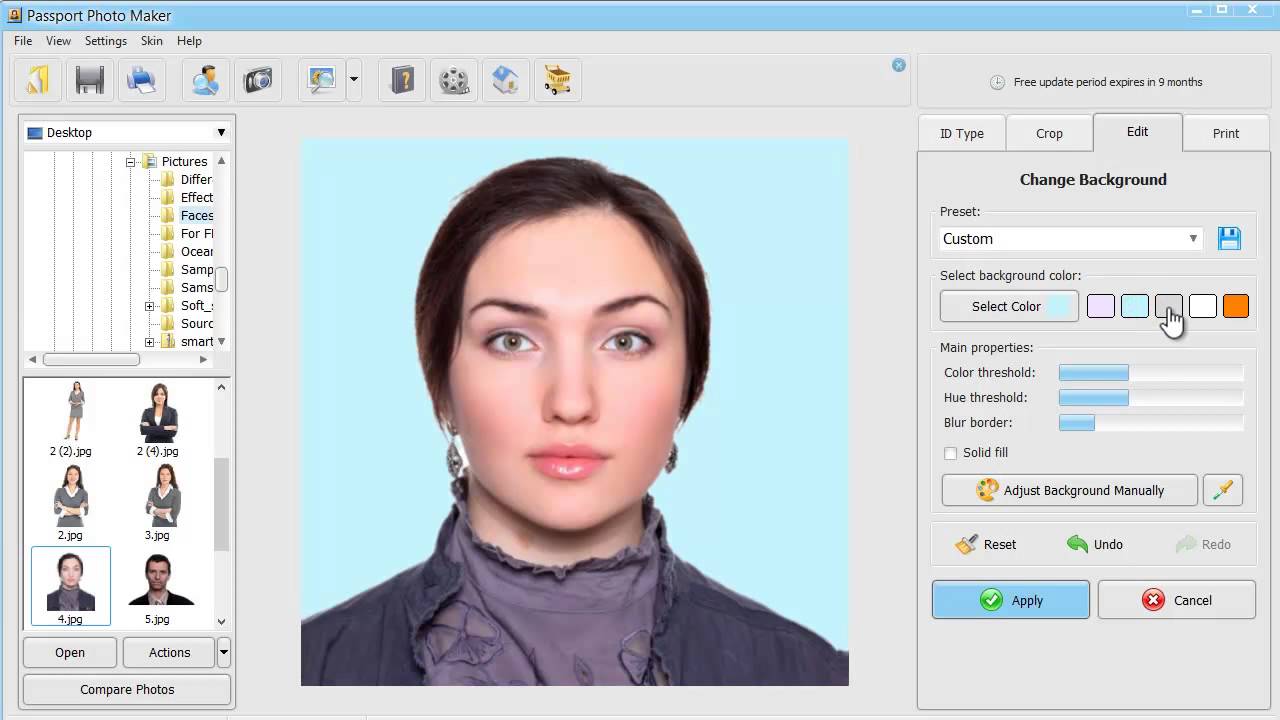Select the 5.jpg man thumbnail
The width and height of the screenshot is (1280, 720).
click(157, 589)
